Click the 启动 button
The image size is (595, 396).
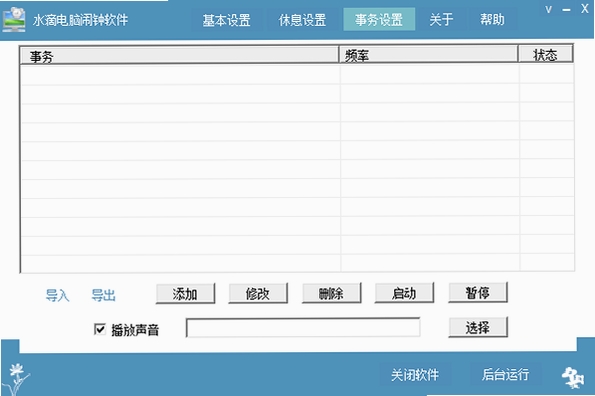[404, 292]
